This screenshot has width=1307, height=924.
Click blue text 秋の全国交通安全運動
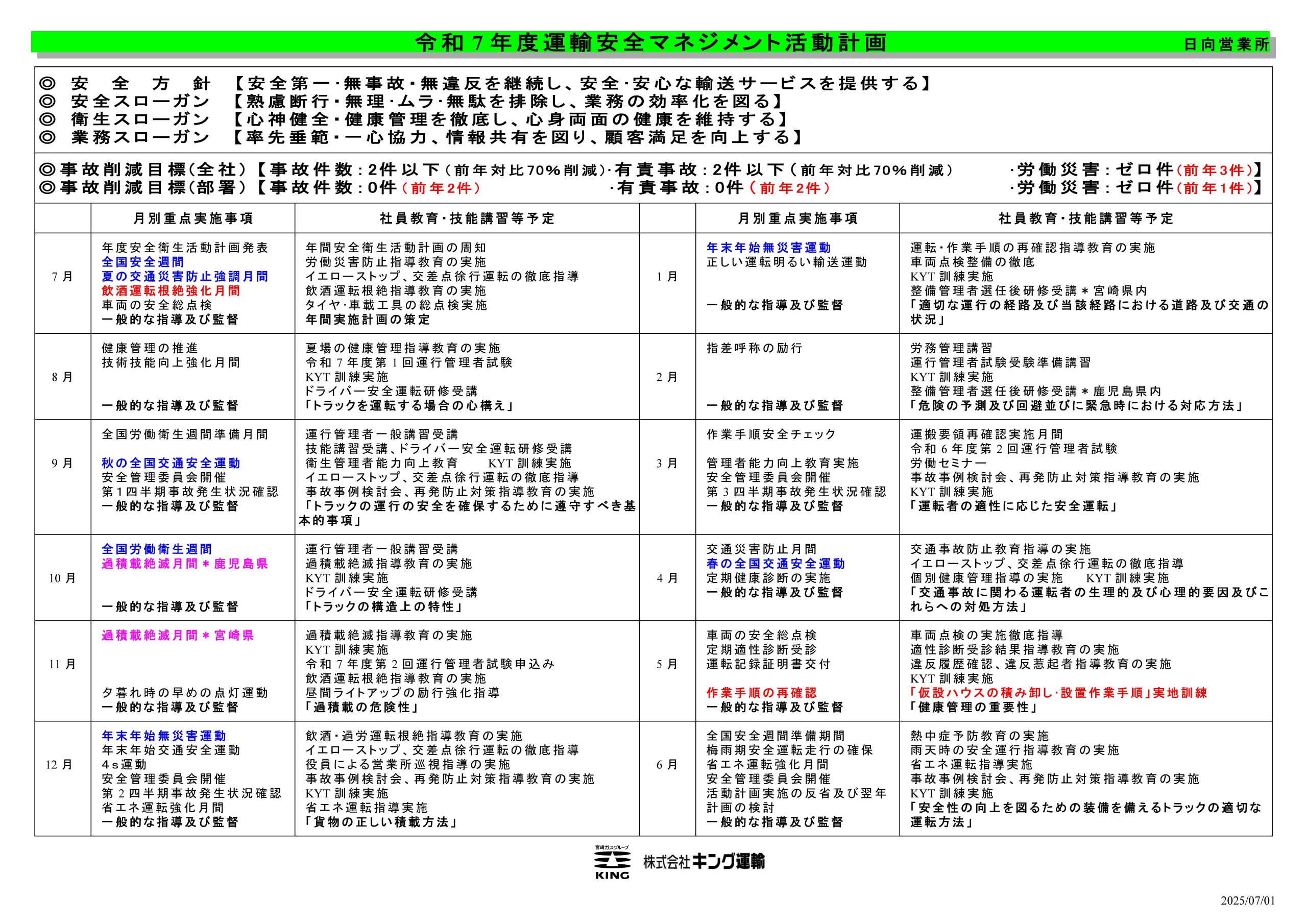tap(171, 464)
